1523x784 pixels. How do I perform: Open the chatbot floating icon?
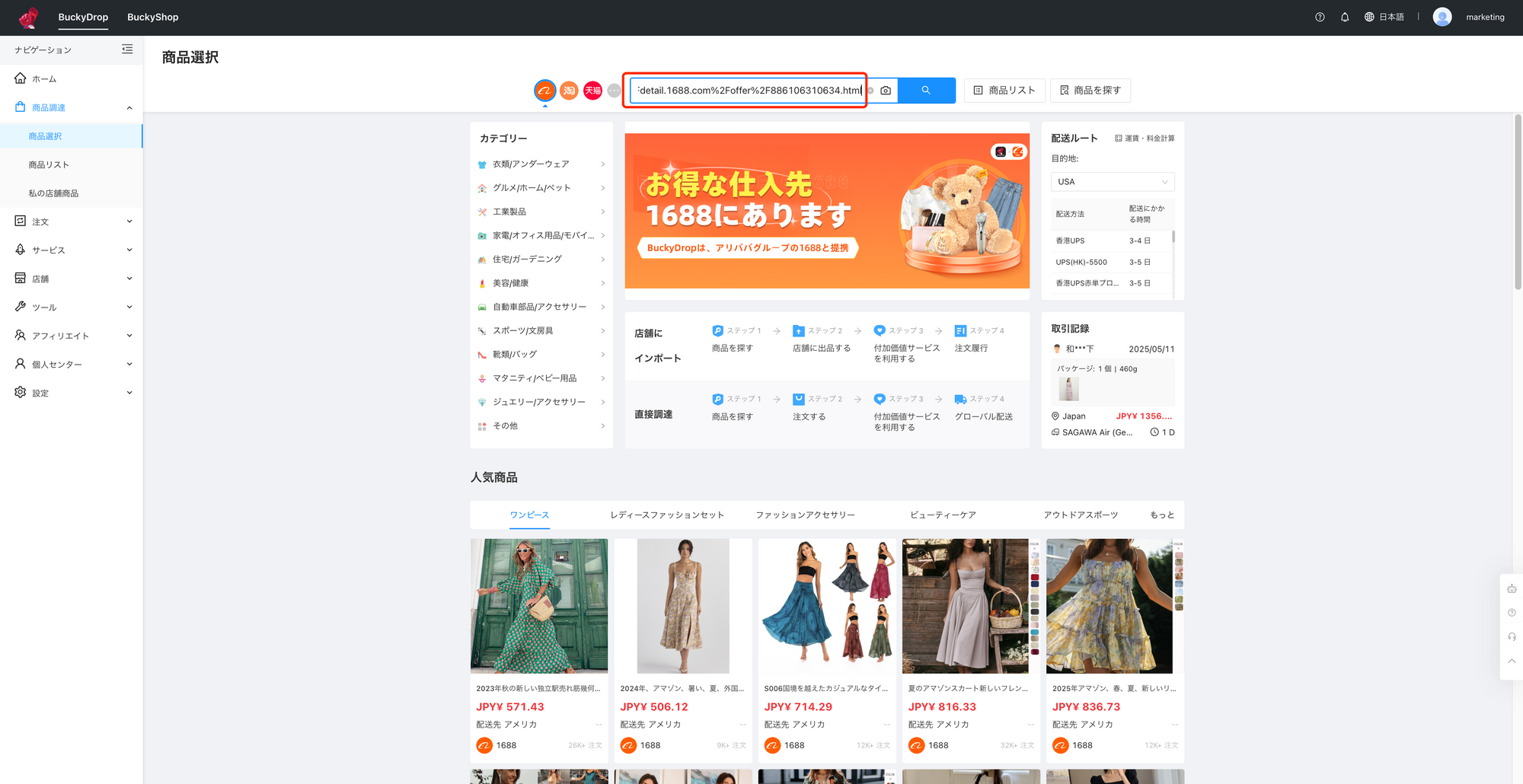pyautogui.click(x=1512, y=588)
